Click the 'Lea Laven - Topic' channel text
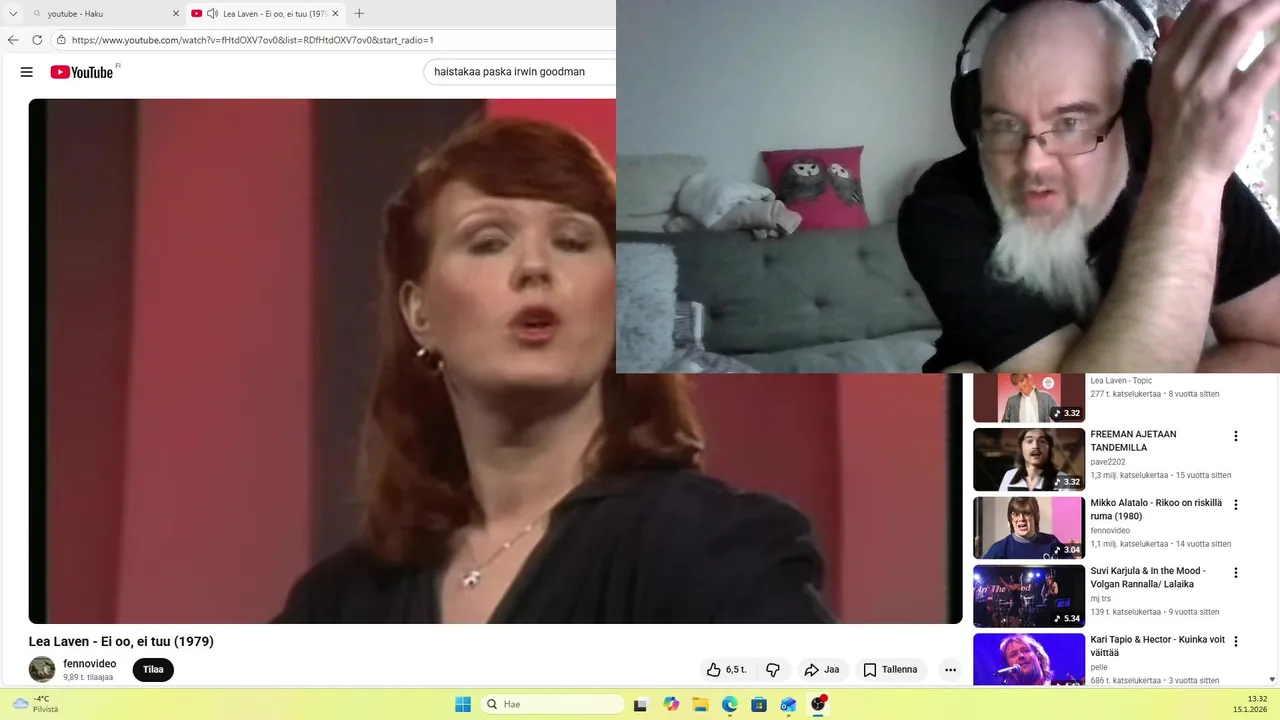Viewport: 1280px width, 720px height. [1121, 381]
